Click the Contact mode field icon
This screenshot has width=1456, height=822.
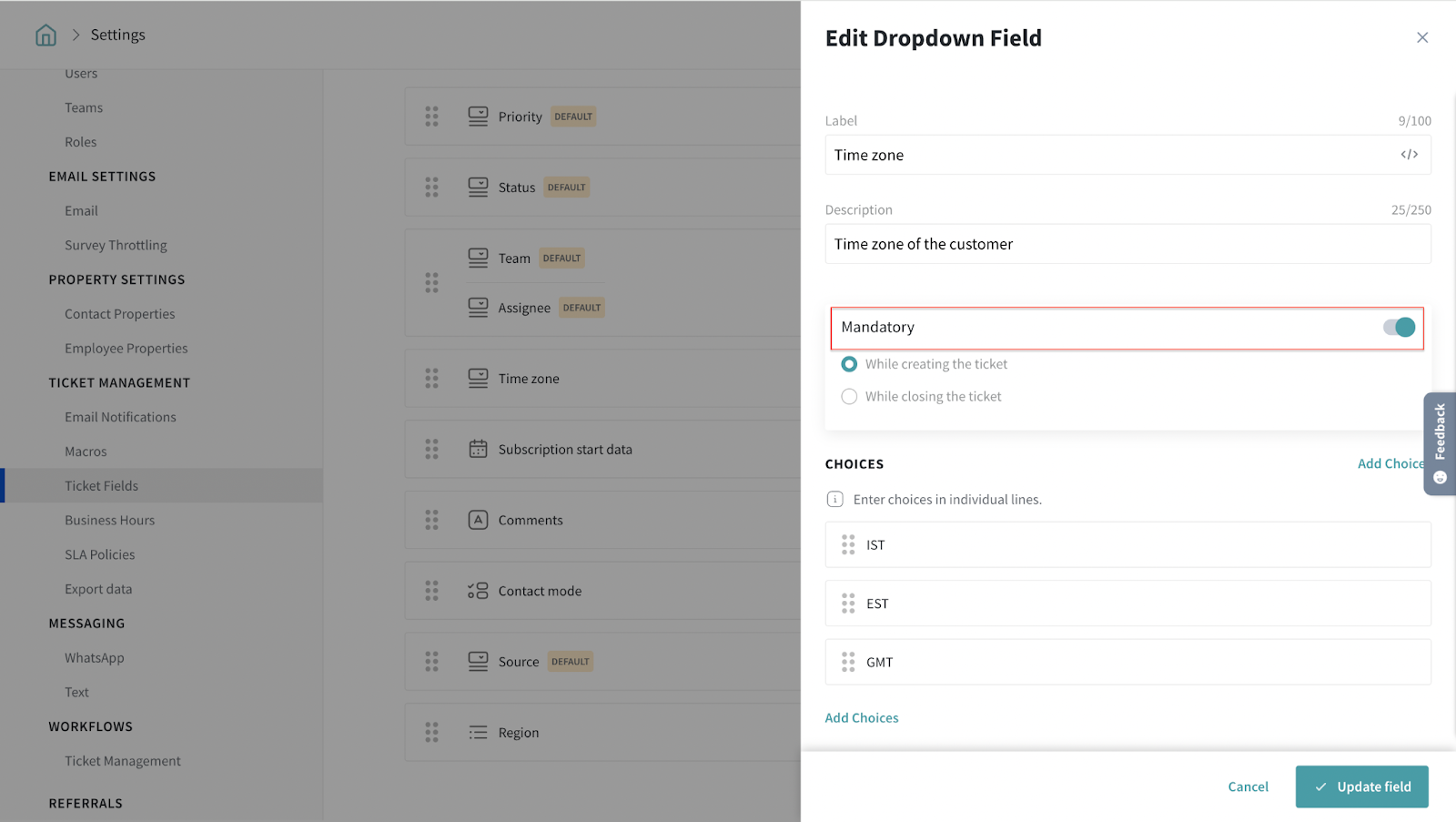click(x=478, y=591)
